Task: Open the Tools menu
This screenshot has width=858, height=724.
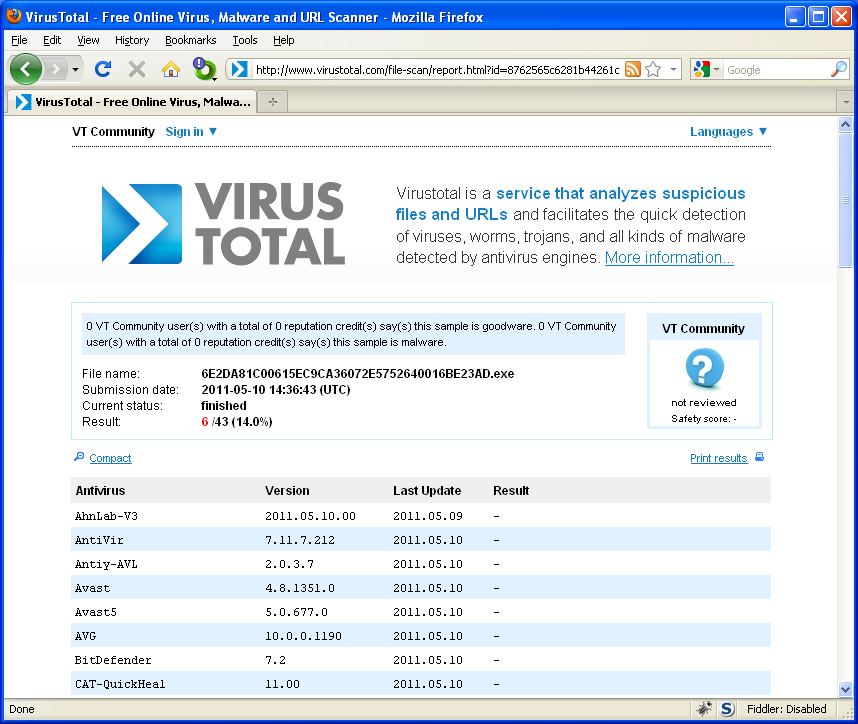Action: (x=245, y=40)
